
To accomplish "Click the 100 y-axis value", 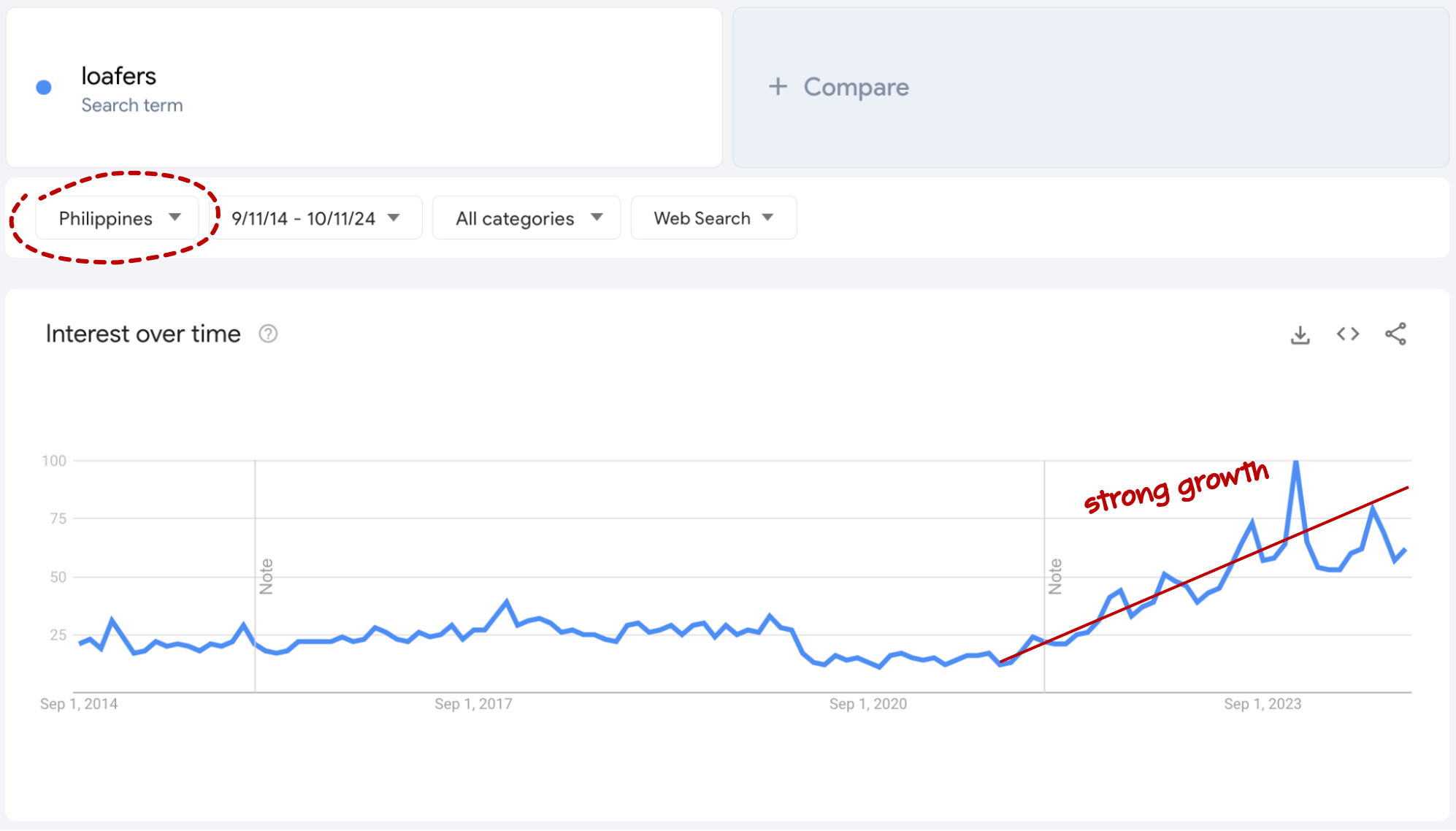I will [x=54, y=461].
